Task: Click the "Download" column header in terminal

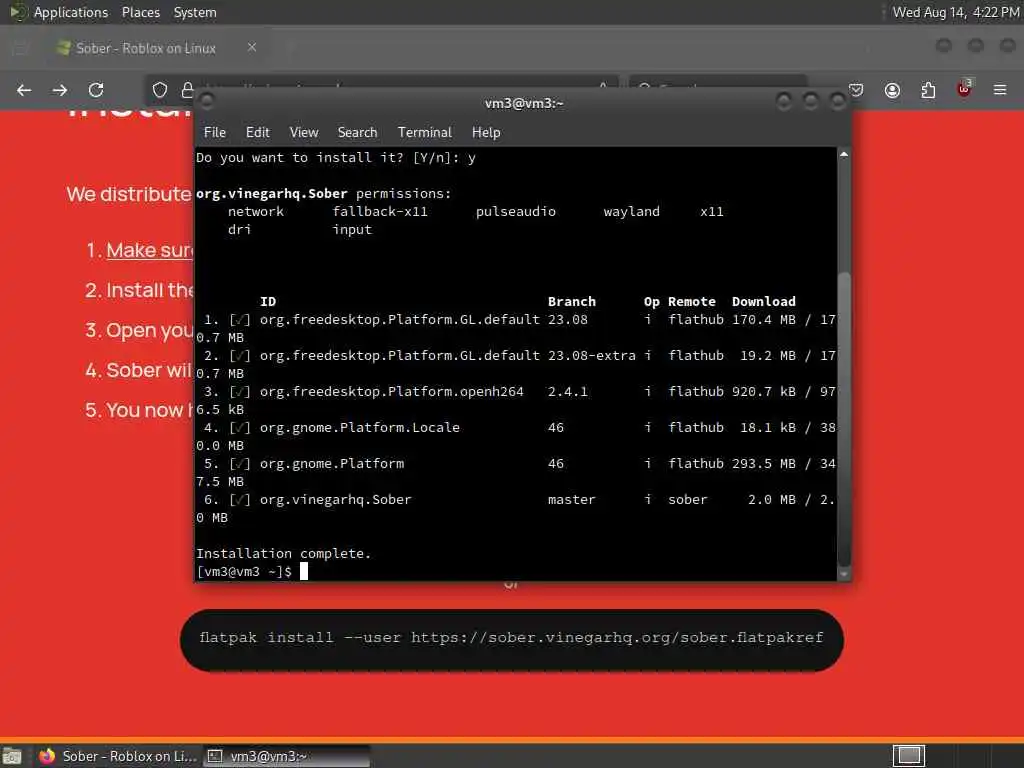Action: point(763,302)
